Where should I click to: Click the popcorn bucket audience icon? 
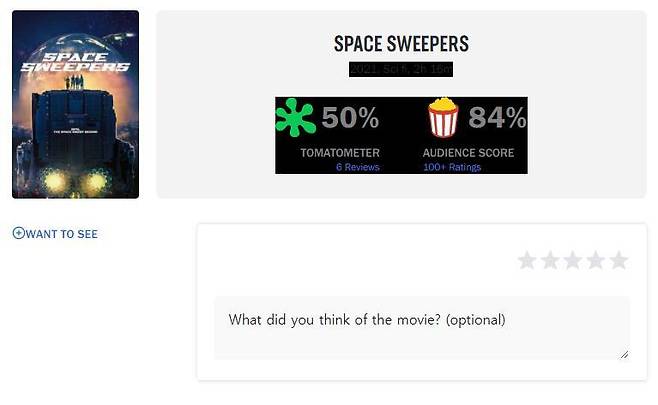click(443, 118)
